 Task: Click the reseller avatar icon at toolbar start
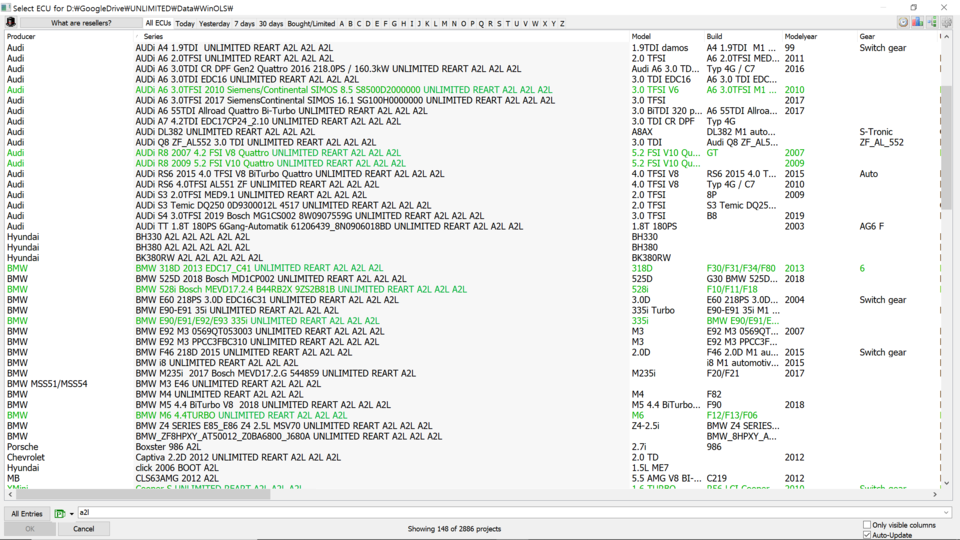coord(10,23)
